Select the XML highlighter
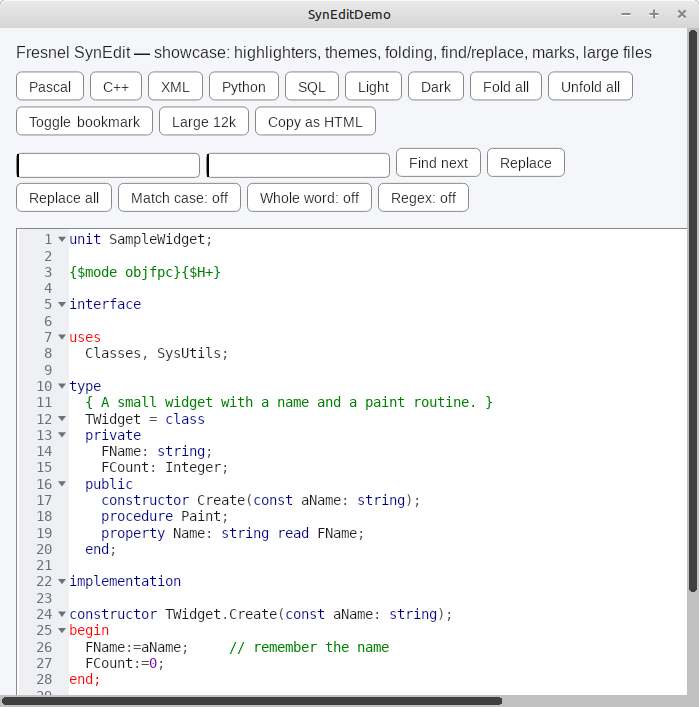 point(175,86)
